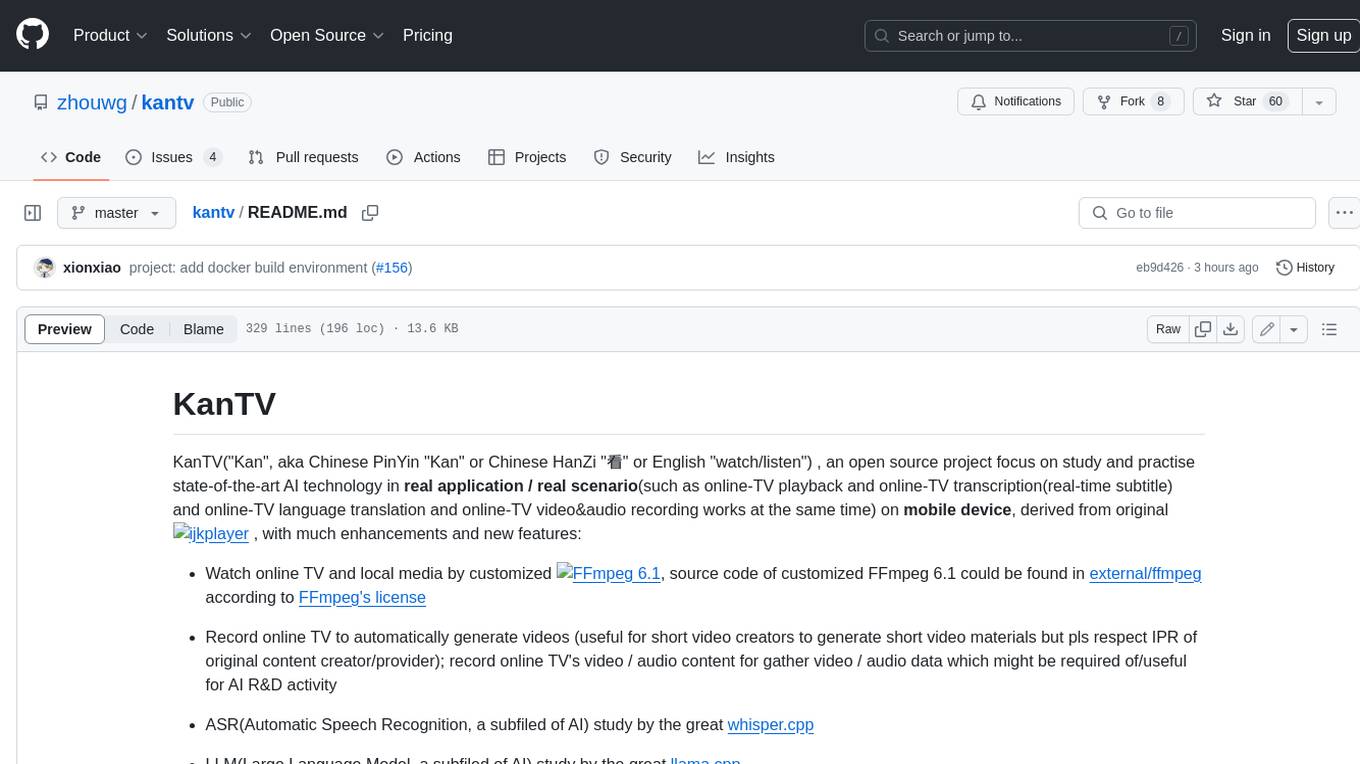
Task: Switch to the Insights tab
Action: [x=736, y=157]
